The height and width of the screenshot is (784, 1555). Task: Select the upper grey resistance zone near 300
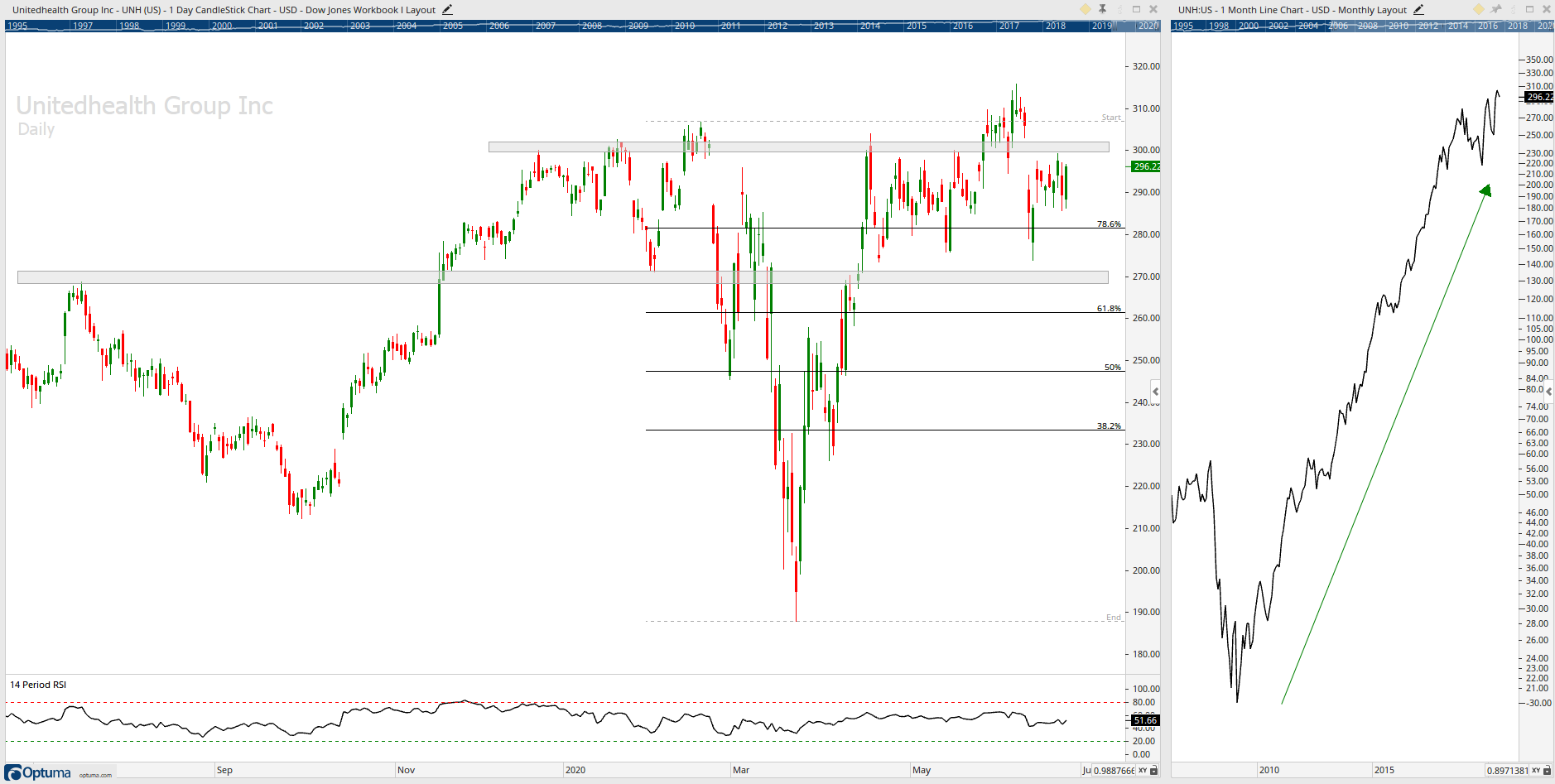[799, 147]
